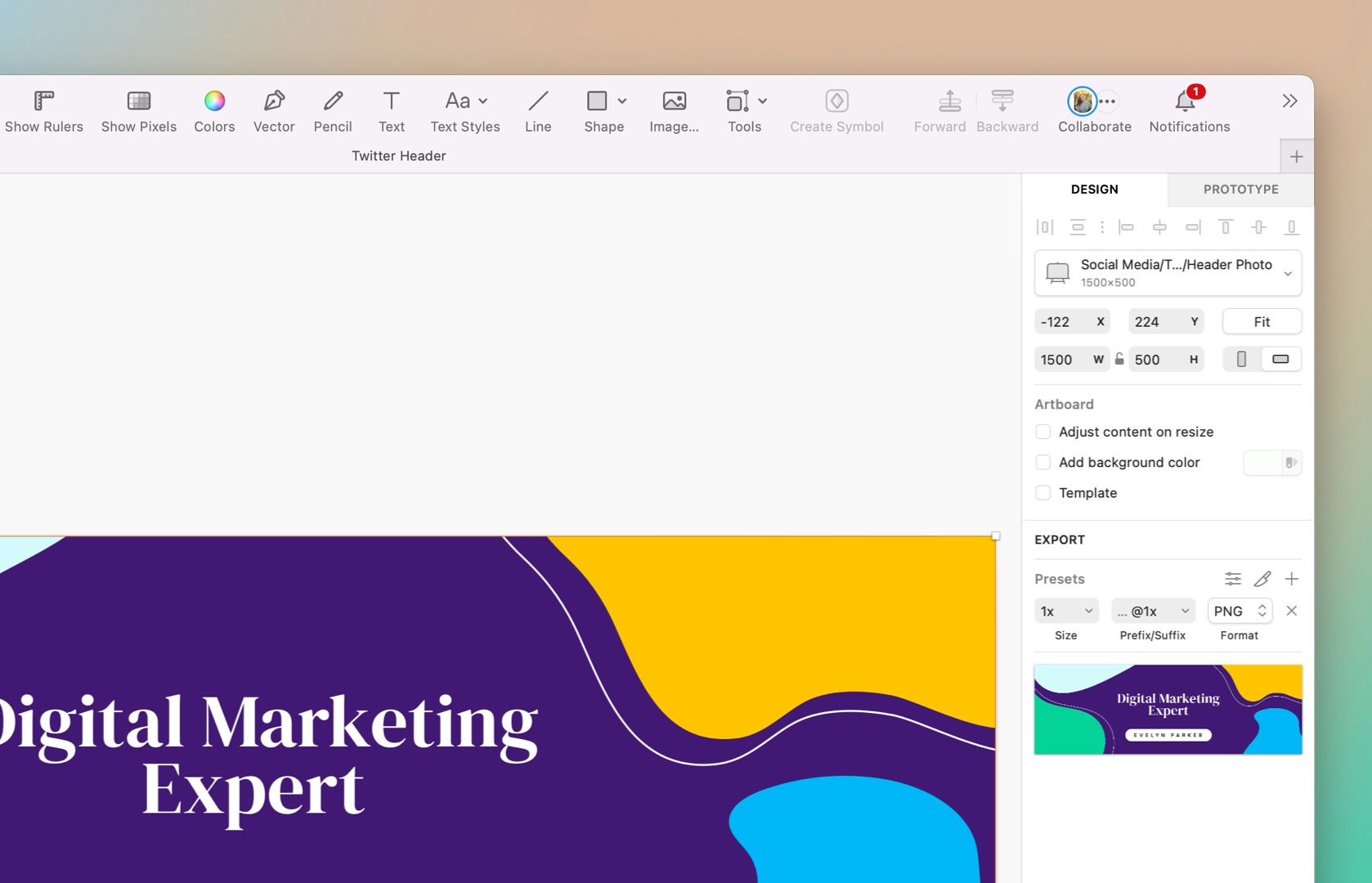
Task: Select the Text tool
Action: tap(392, 110)
